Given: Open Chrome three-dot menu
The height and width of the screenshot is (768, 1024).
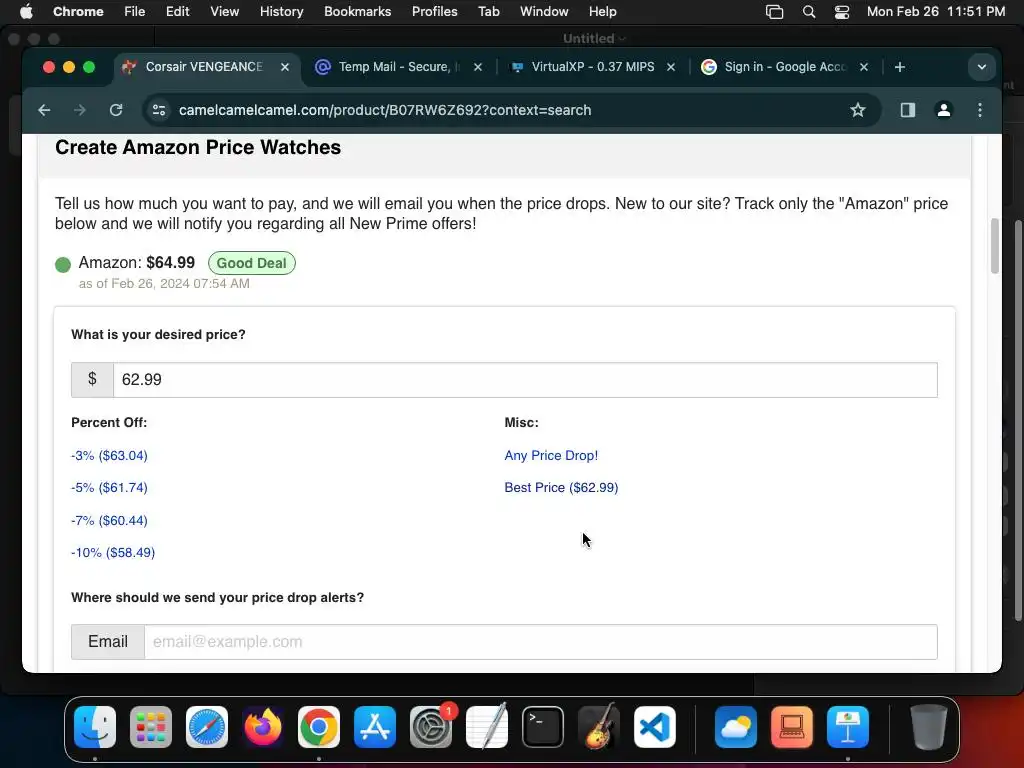Looking at the screenshot, I should [980, 110].
